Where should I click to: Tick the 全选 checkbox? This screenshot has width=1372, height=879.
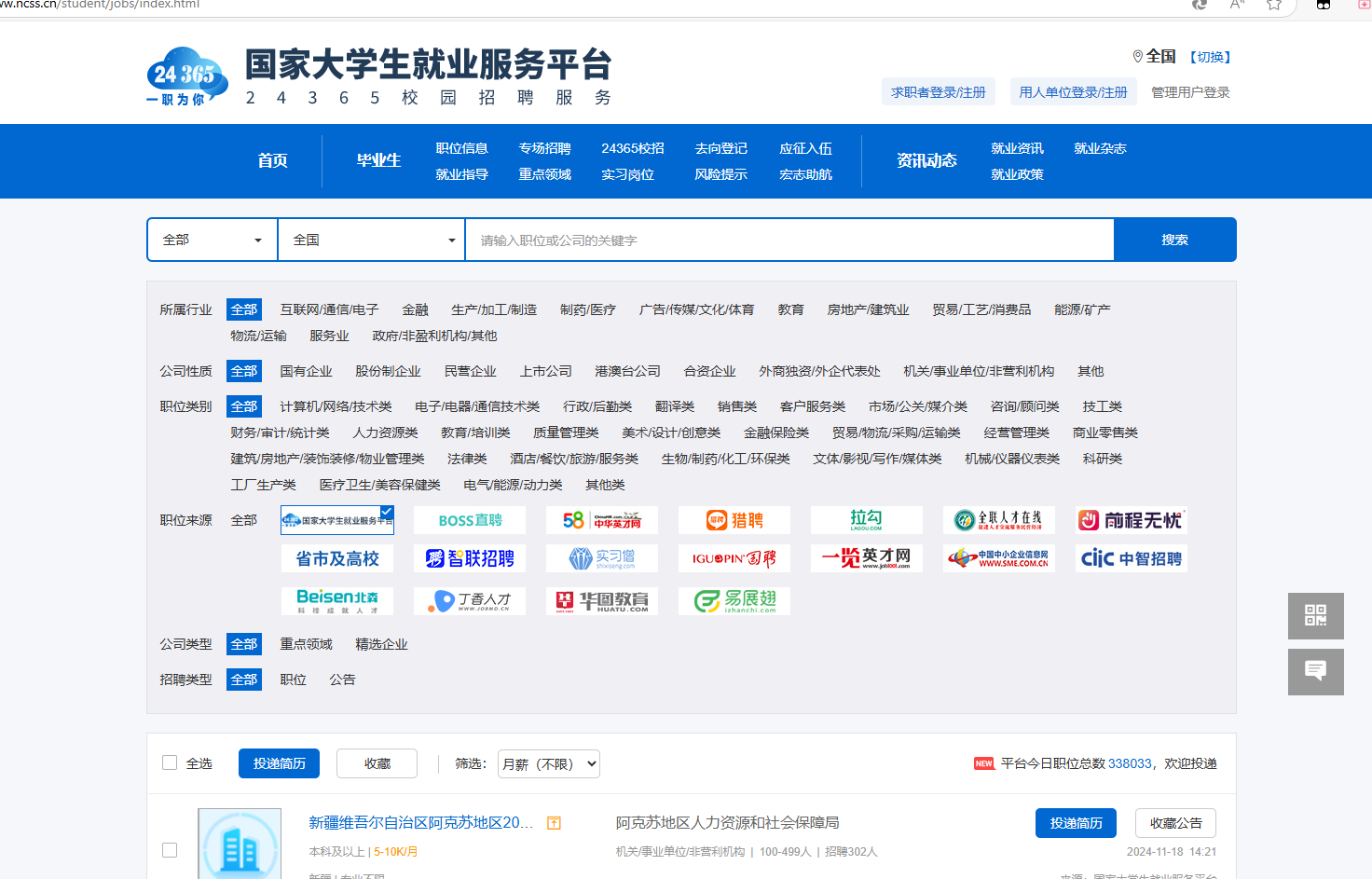click(x=170, y=762)
